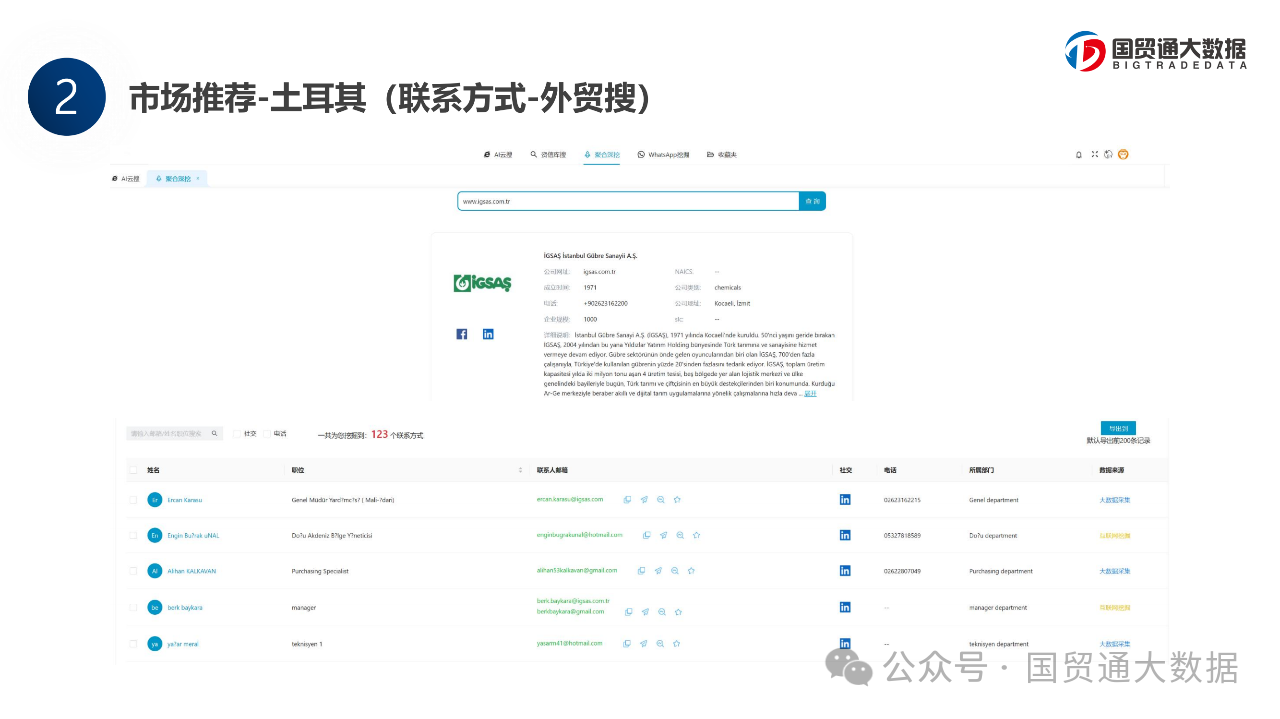Toggle fullscreen with the expand icon

(1094, 155)
